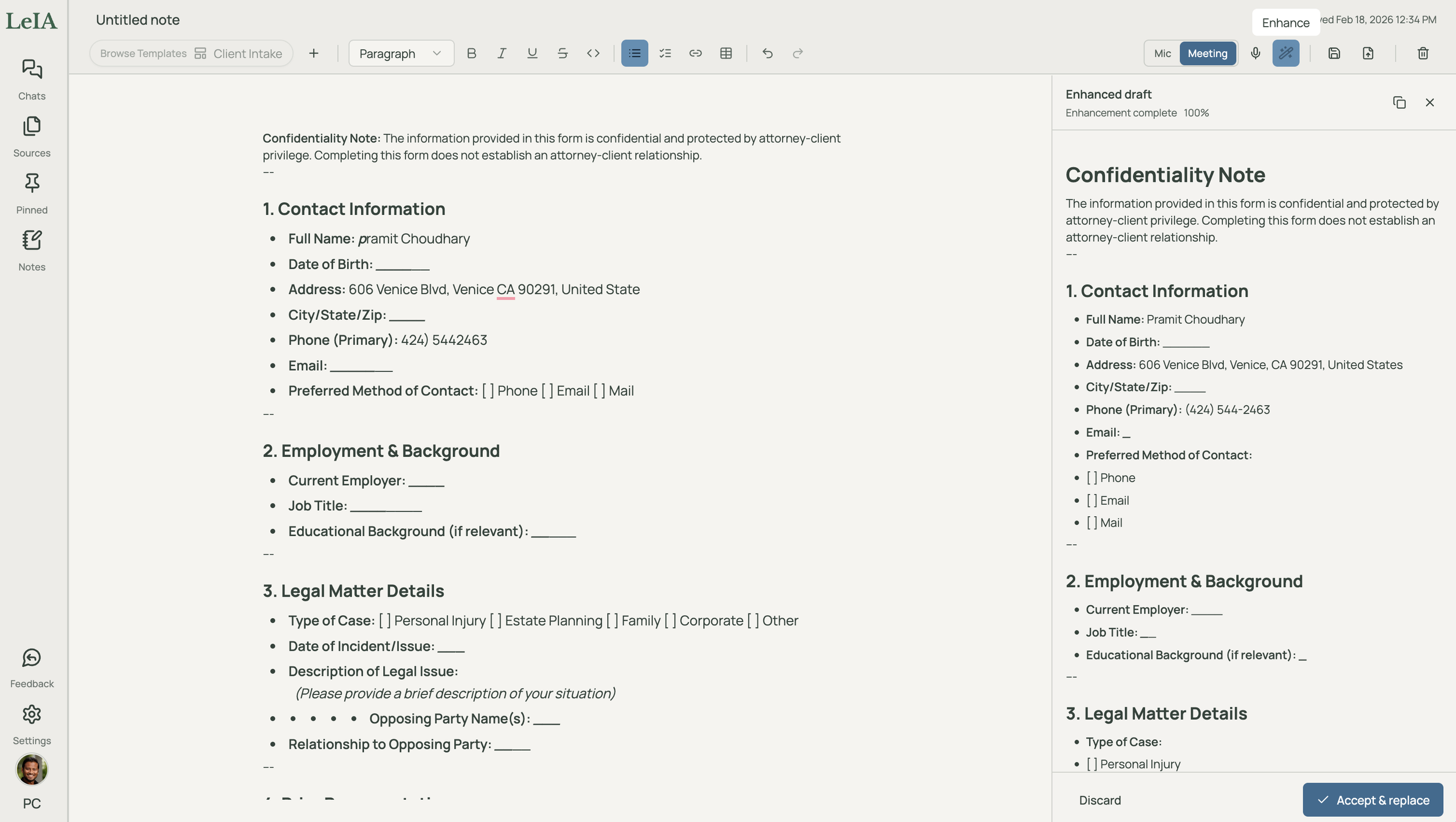Open Chats in the sidebar
1456x822 pixels.
pos(31,79)
